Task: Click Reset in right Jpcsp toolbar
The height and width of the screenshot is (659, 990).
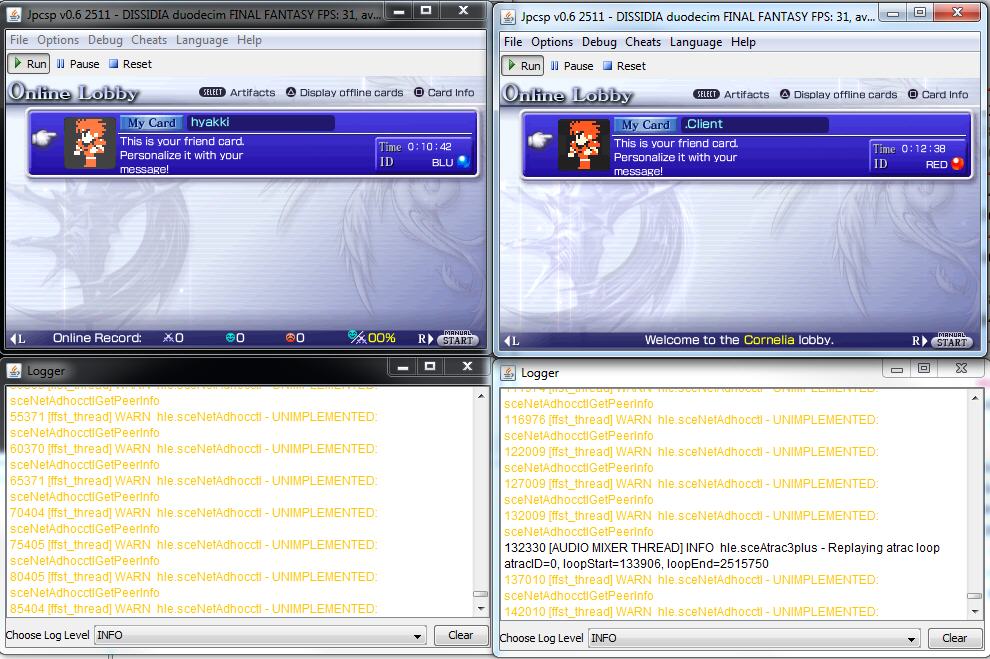Action: 624,66
